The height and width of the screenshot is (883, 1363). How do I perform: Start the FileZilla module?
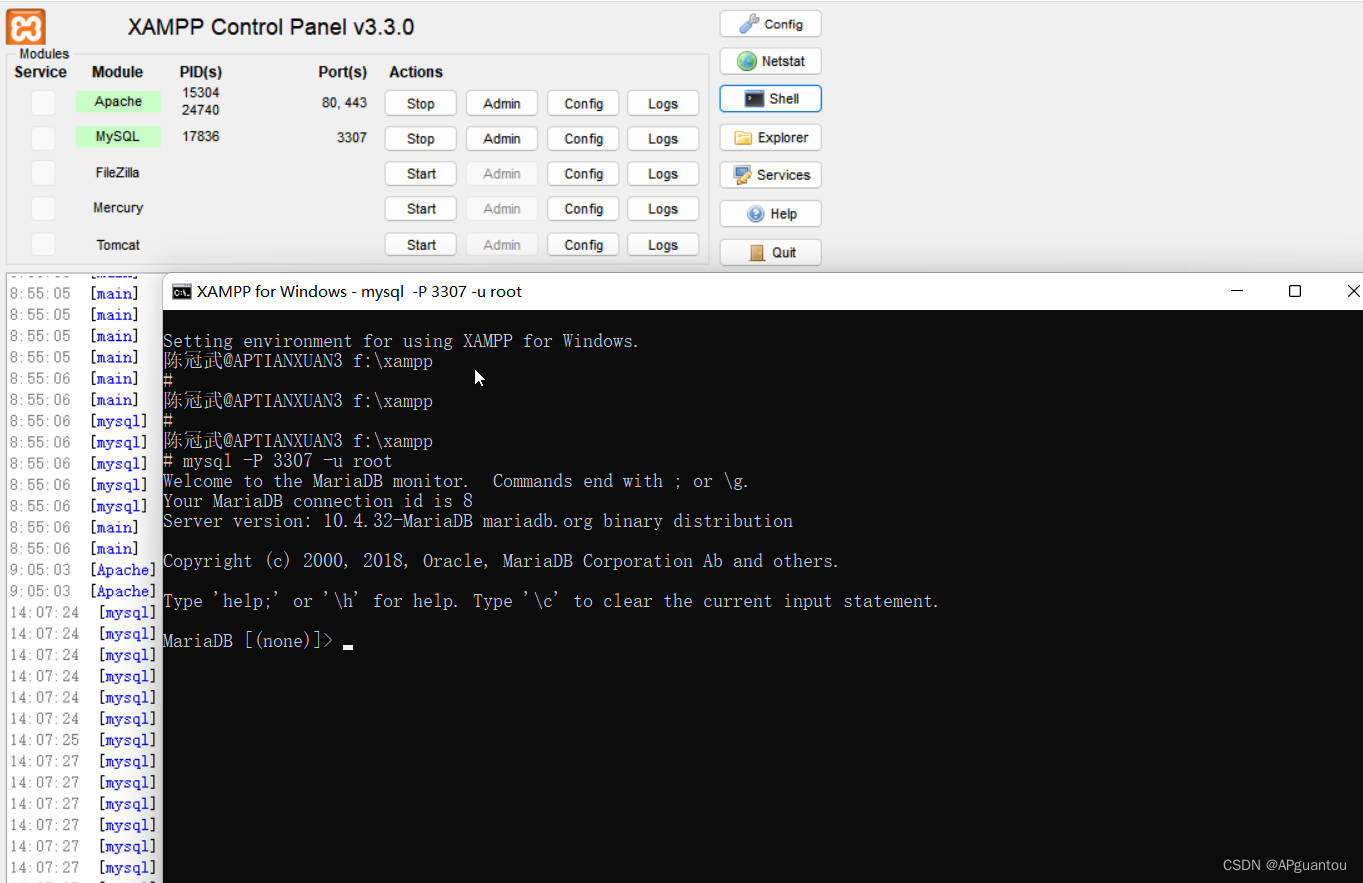point(420,173)
